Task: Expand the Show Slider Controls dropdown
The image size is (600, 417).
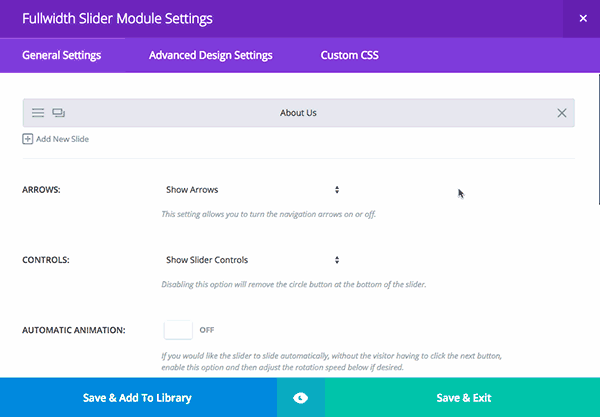Action: click(x=252, y=260)
